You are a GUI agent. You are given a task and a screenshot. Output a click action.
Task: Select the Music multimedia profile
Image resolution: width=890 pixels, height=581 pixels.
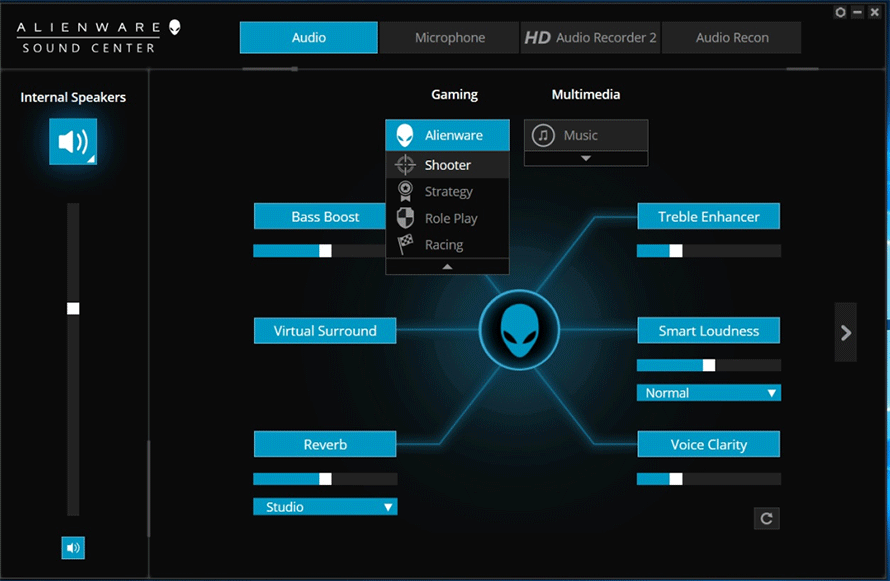click(586, 135)
